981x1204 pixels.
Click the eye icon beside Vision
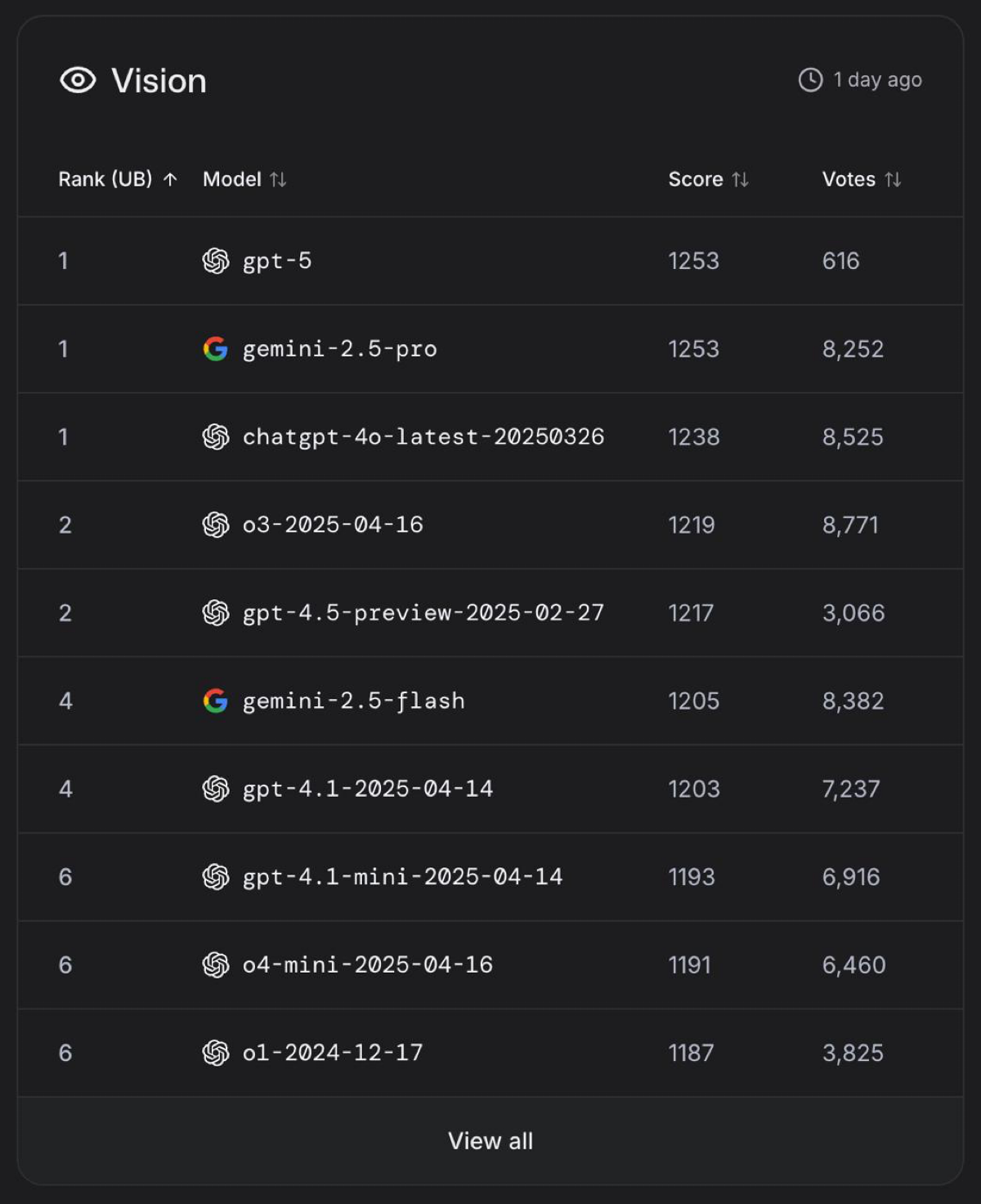click(x=78, y=80)
